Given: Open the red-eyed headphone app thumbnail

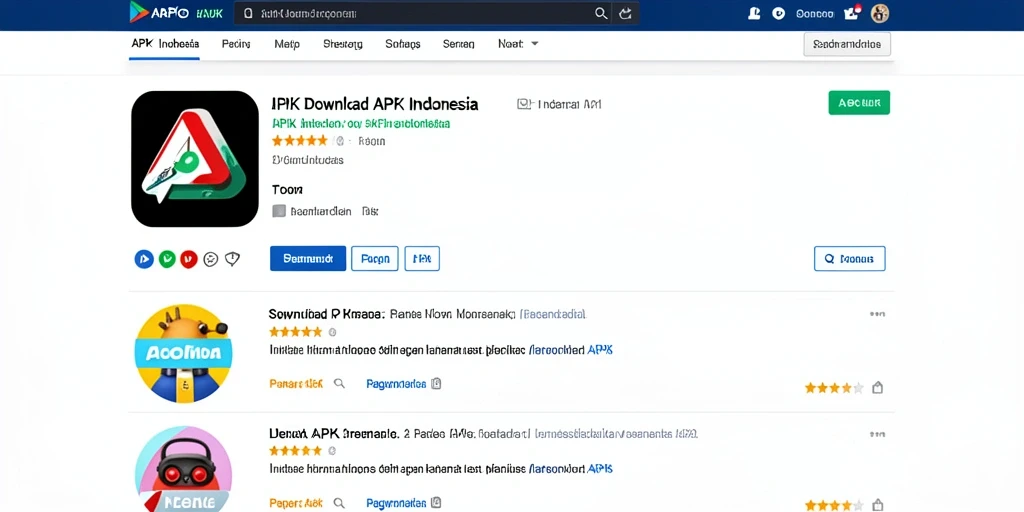Looking at the screenshot, I should click(183, 469).
